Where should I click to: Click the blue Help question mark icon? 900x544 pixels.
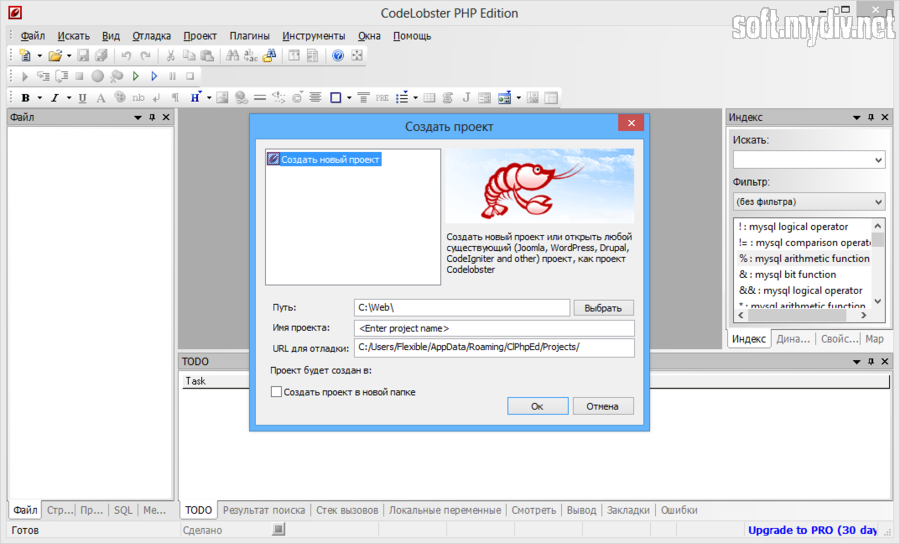[338, 56]
